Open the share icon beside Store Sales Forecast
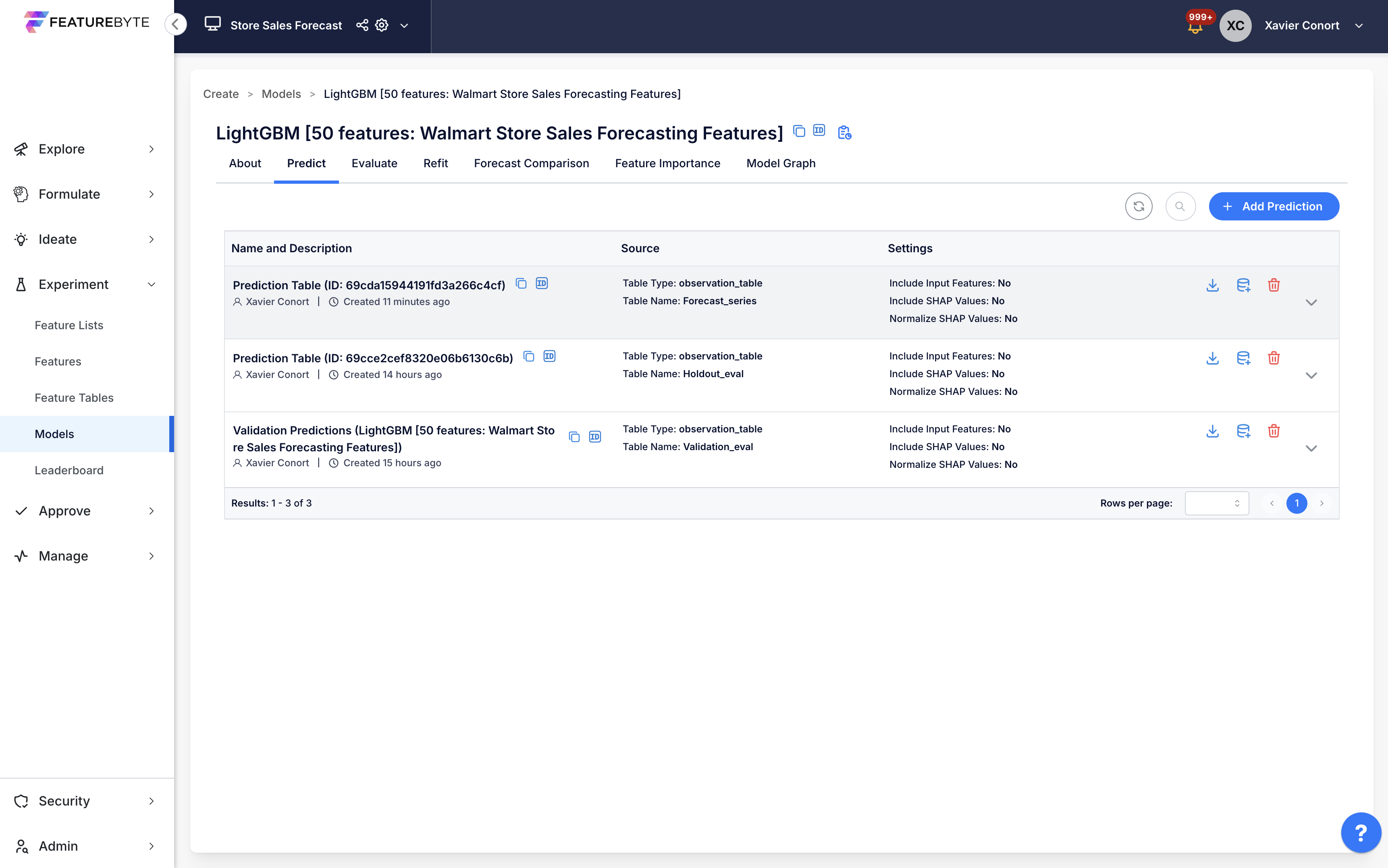 [x=362, y=25]
